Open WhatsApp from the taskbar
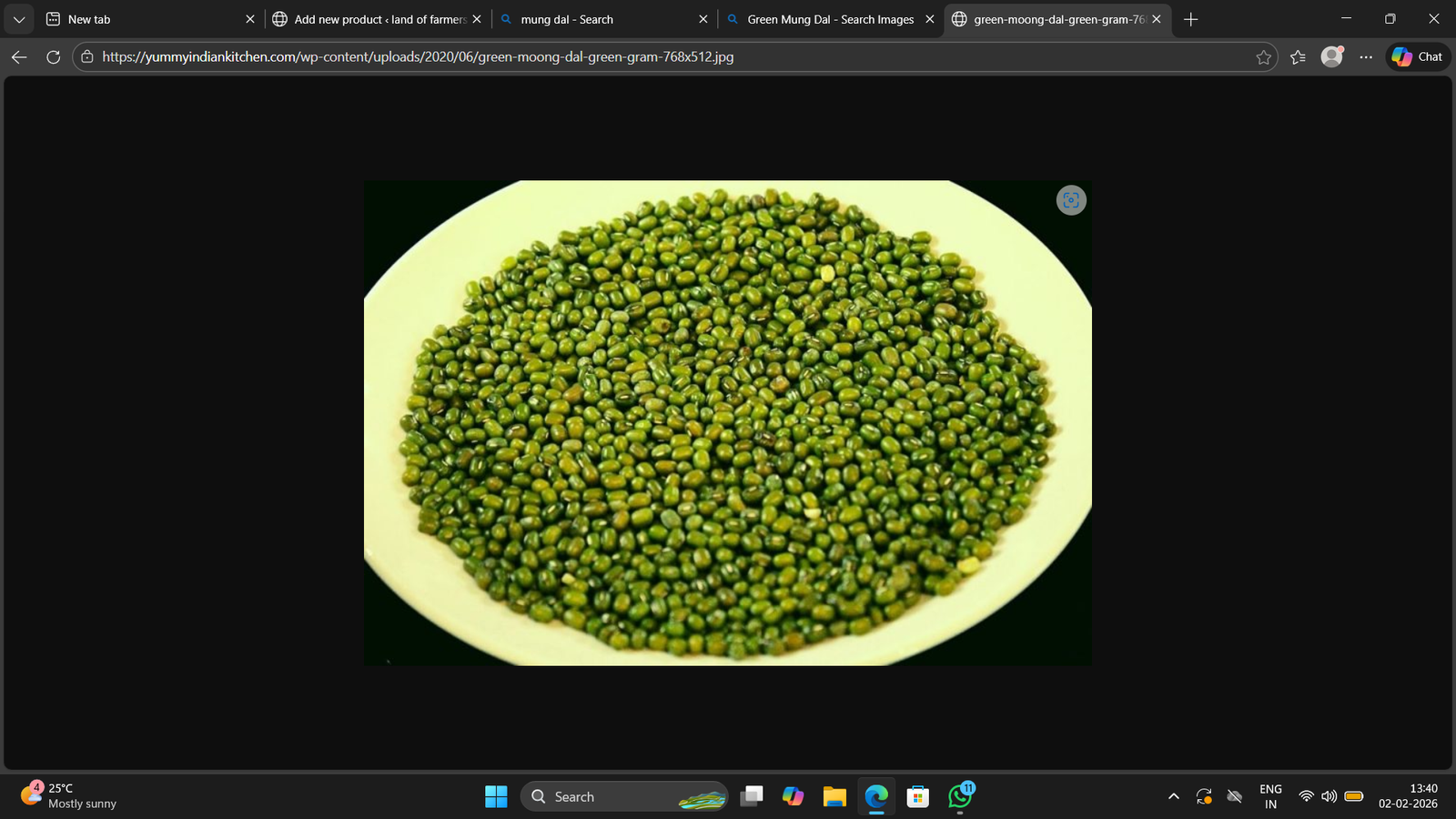1456x819 pixels. click(960, 796)
